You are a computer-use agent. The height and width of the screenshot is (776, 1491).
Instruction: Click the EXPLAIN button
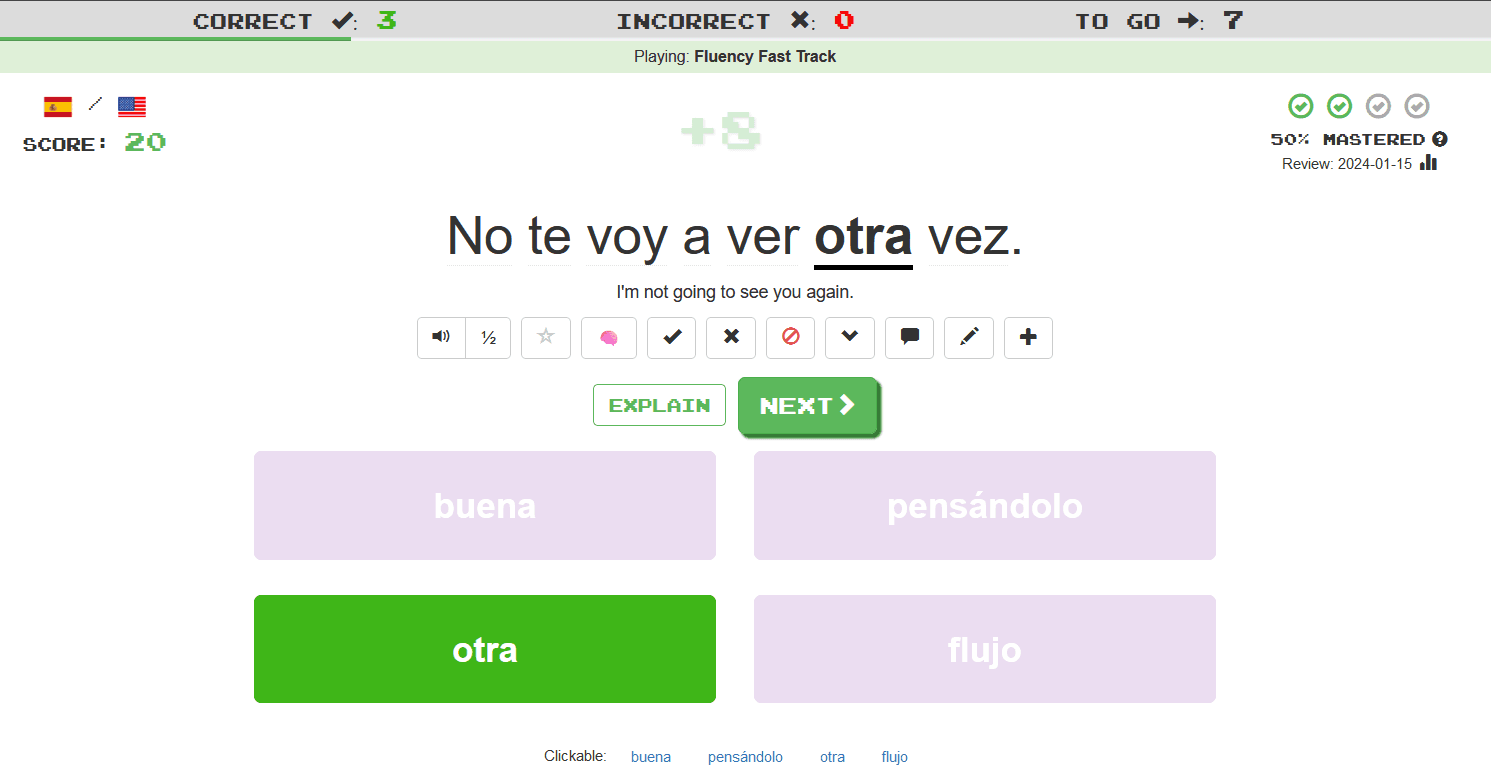coord(659,405)
